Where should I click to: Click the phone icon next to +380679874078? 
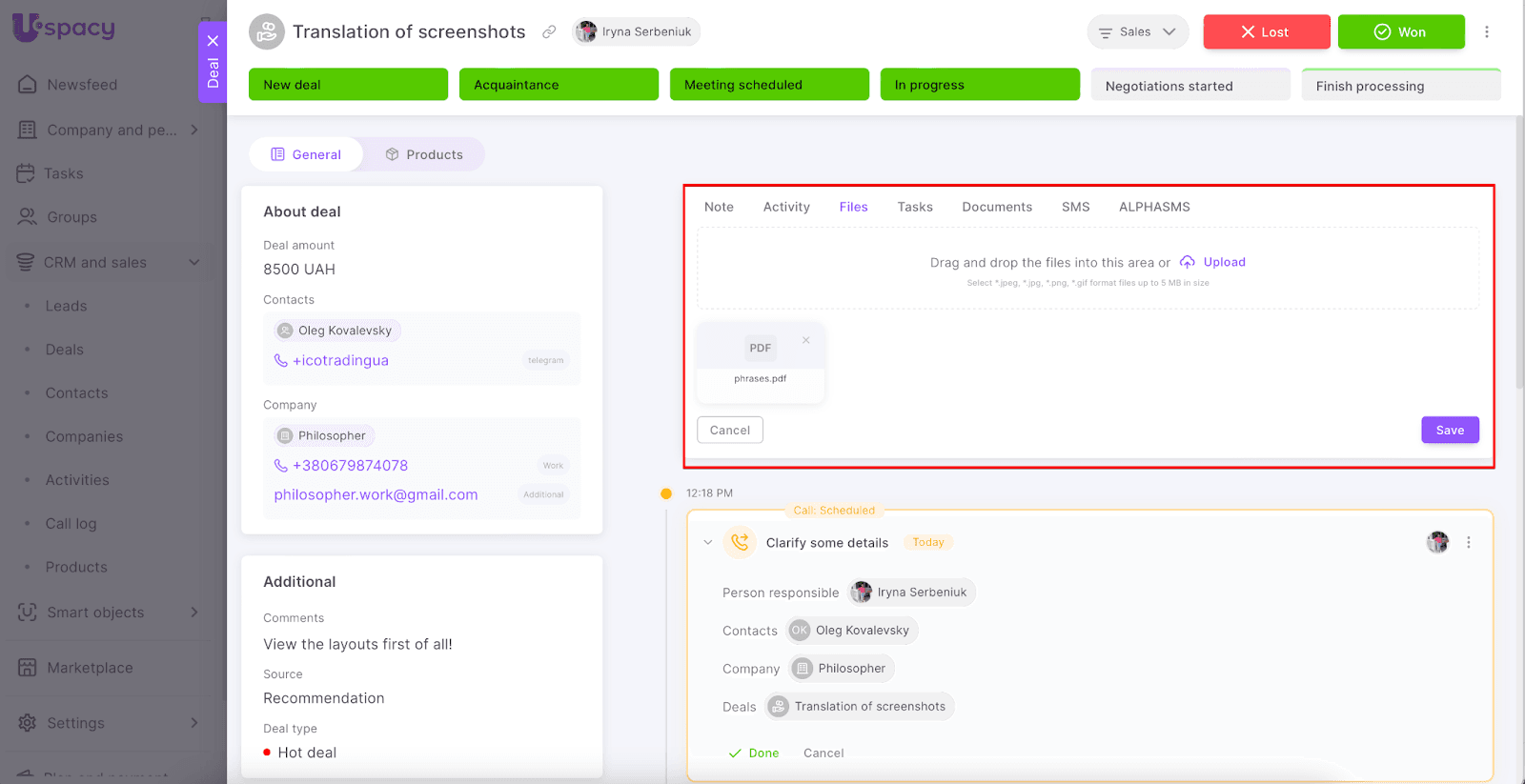tap(281, 466)
